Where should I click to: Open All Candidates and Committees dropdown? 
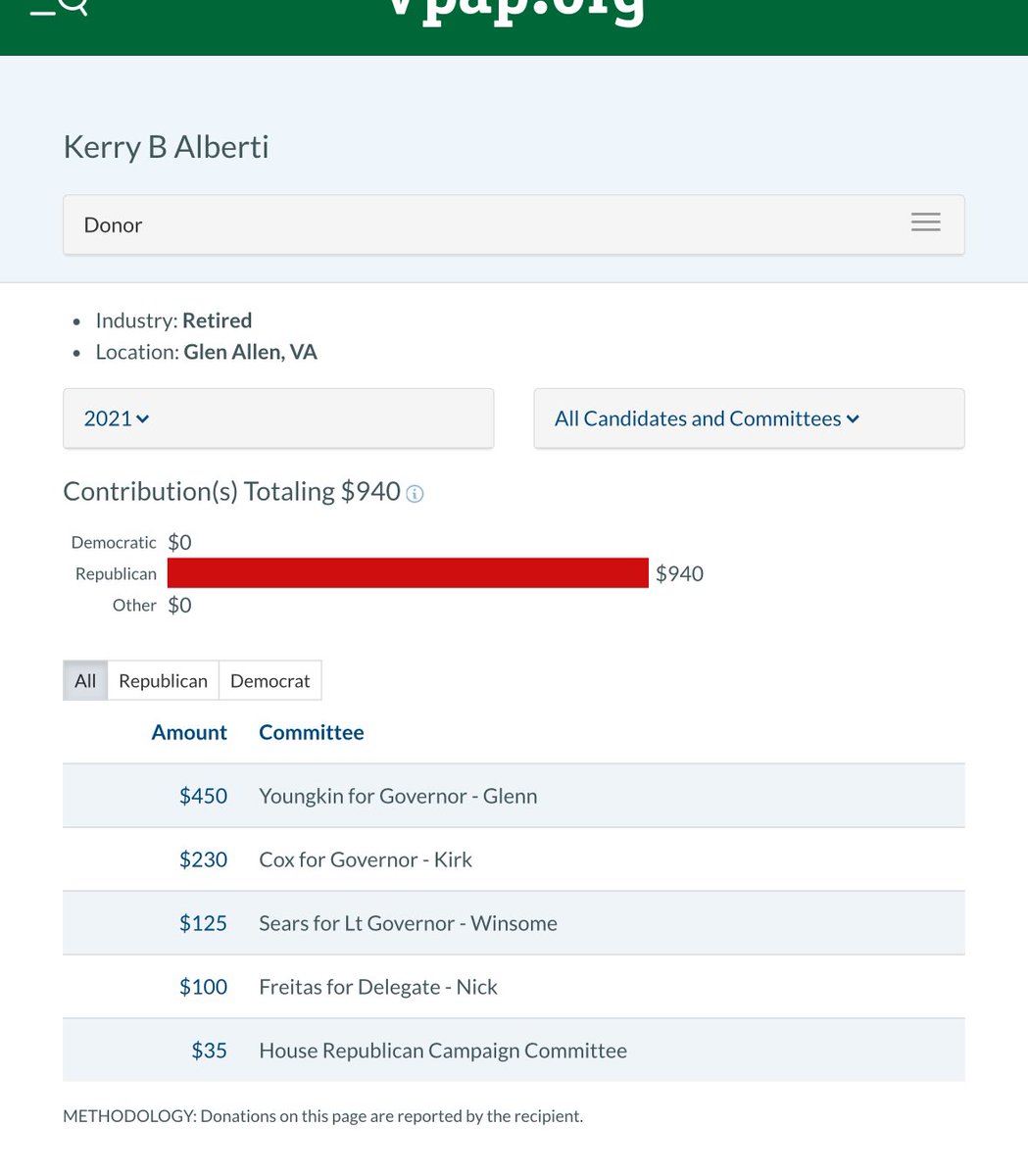(x=749, y=418)
